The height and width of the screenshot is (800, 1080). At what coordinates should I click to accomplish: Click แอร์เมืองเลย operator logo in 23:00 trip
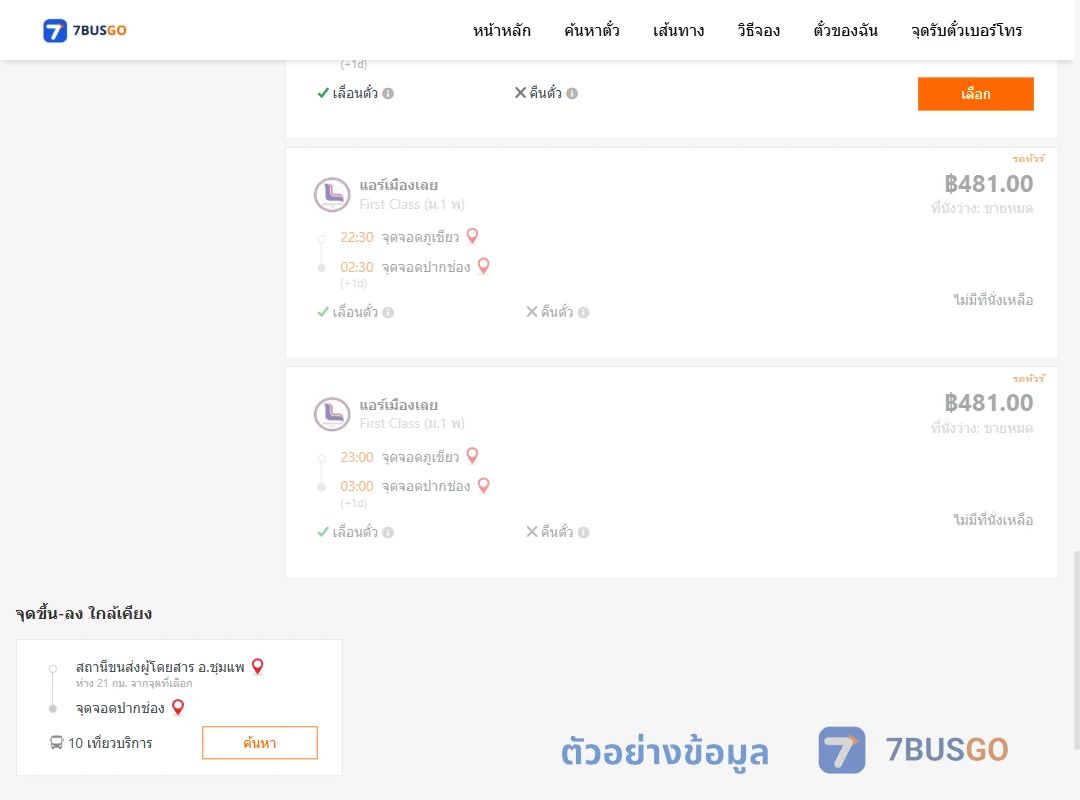tap(332, 414)
